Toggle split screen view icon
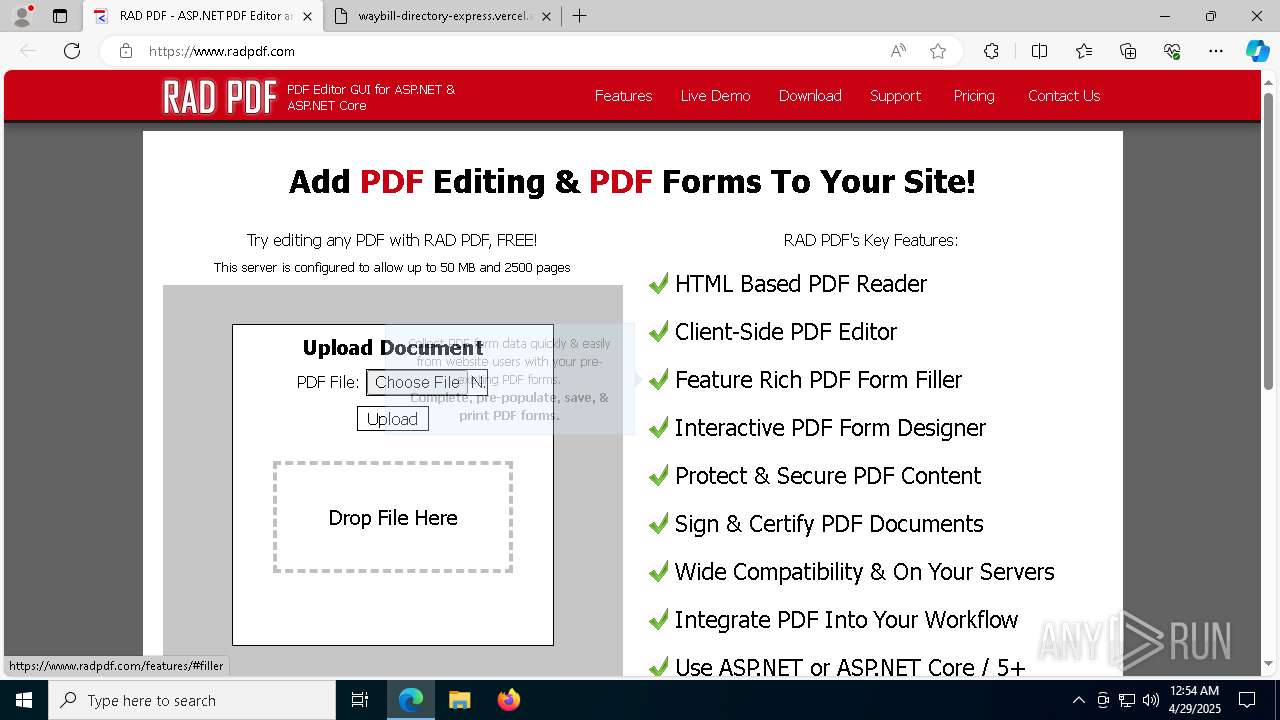1280x720 pixels. coord(1039,51)
